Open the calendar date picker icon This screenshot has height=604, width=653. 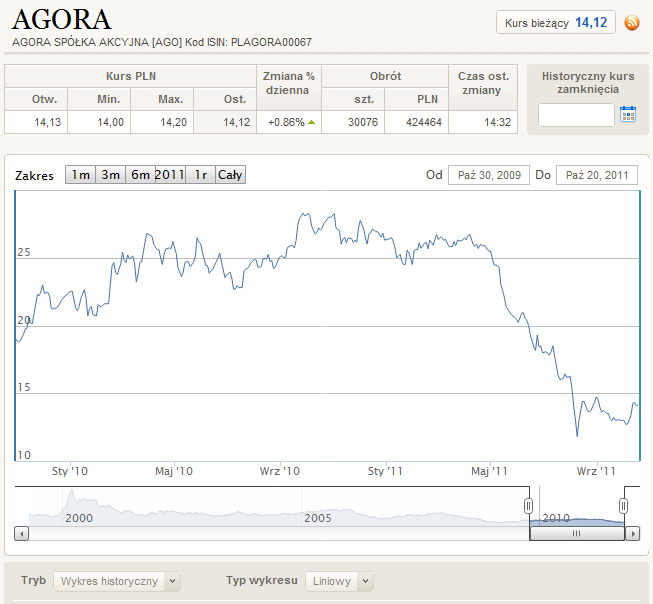pyautogui.click(x=628, y=114)
